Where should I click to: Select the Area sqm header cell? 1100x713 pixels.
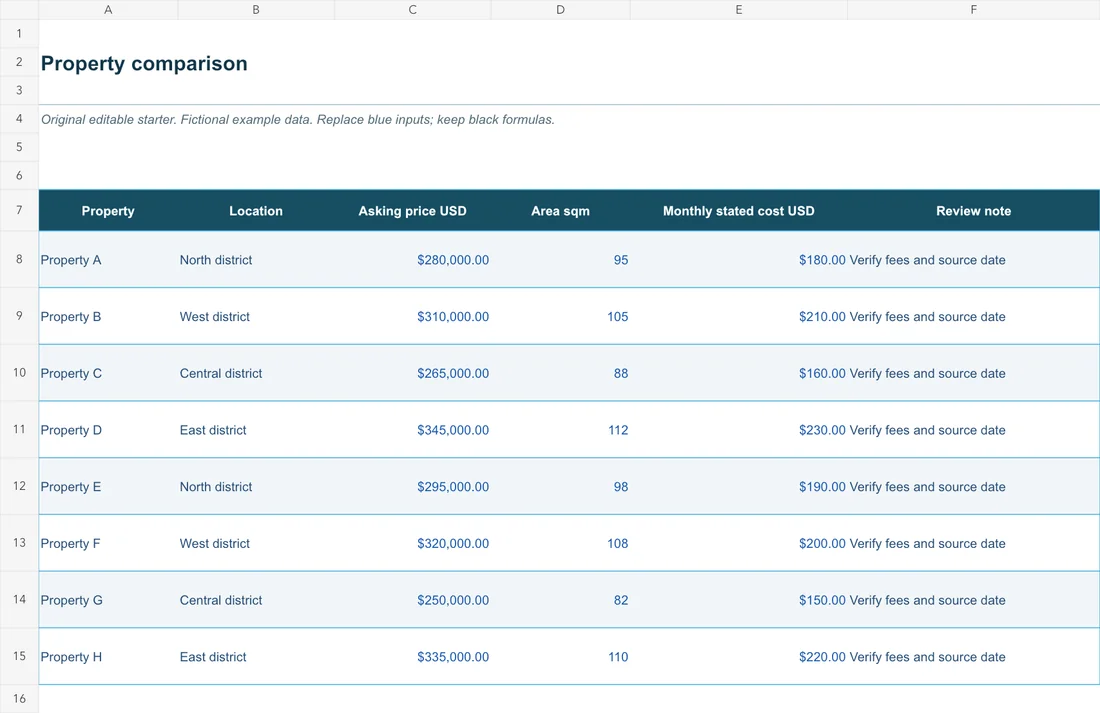tap(561, 211)
